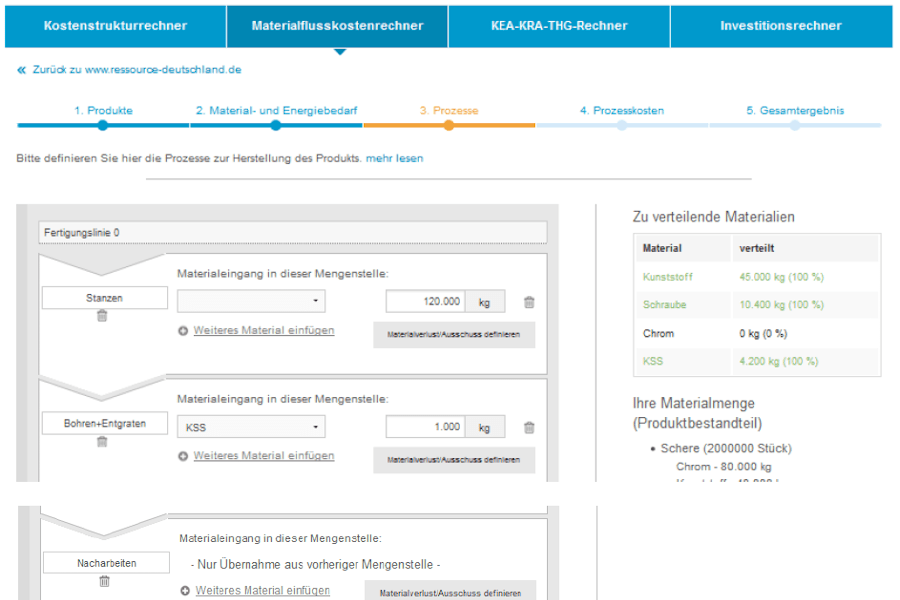Switch to the Kostenstrukturrechner tab
900x600 pixels.
tap(115, 25)
